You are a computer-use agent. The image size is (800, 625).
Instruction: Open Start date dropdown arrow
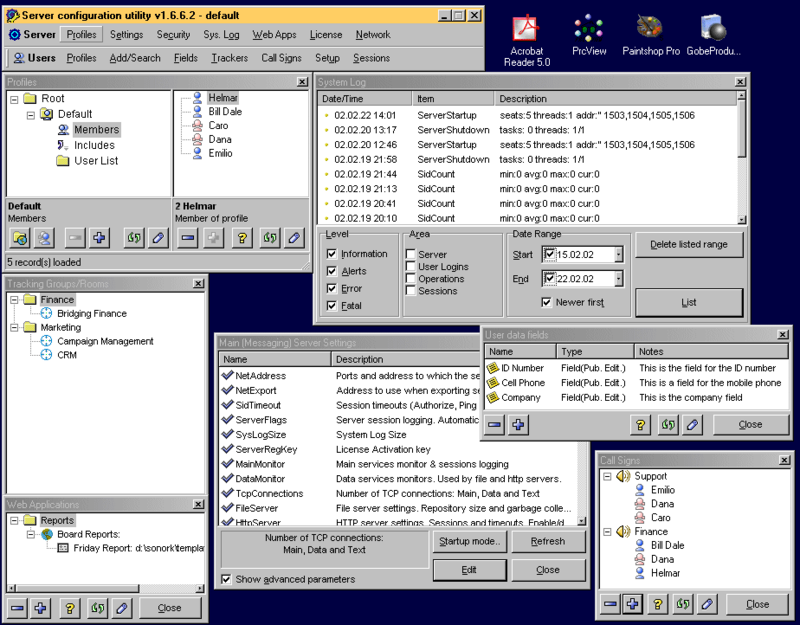tap(618, 254)
